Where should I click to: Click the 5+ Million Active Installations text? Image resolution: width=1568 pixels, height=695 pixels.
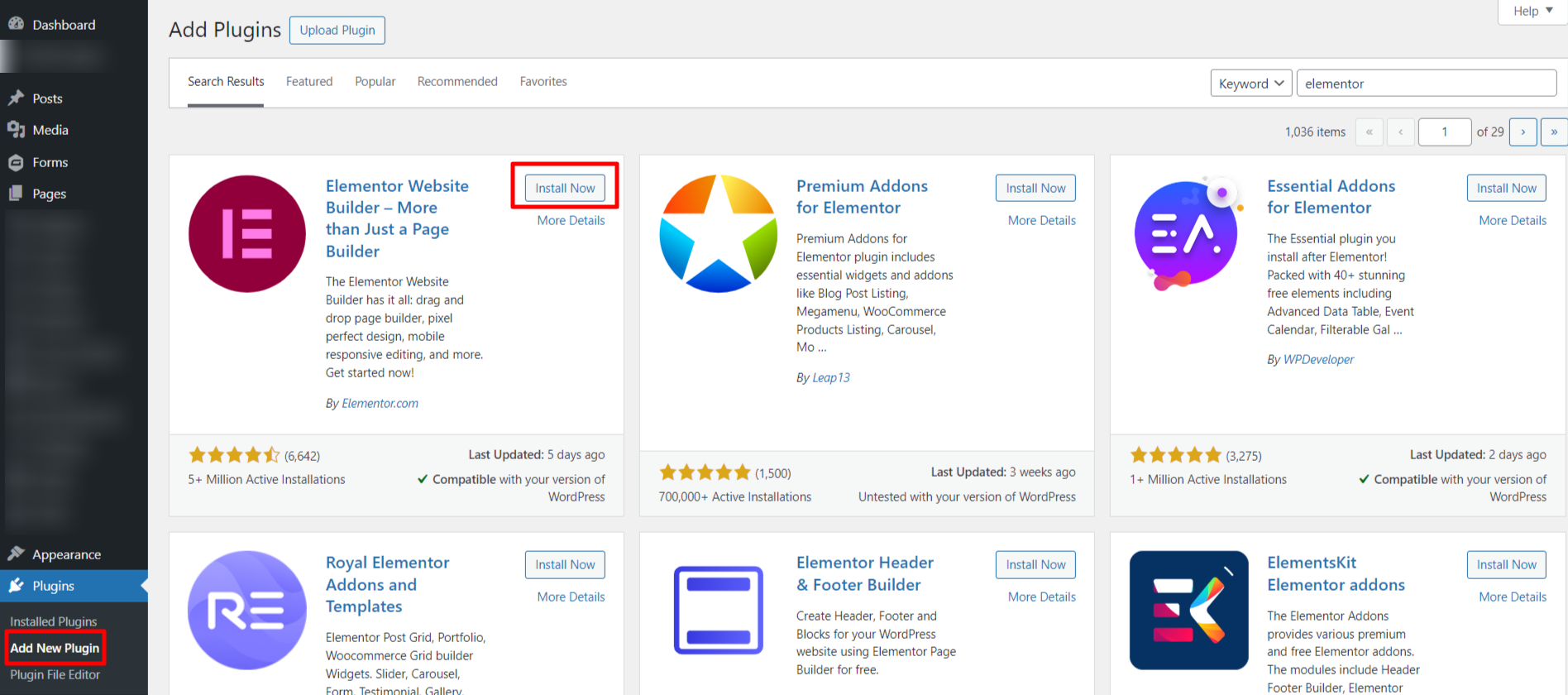(x=266, y=479)
